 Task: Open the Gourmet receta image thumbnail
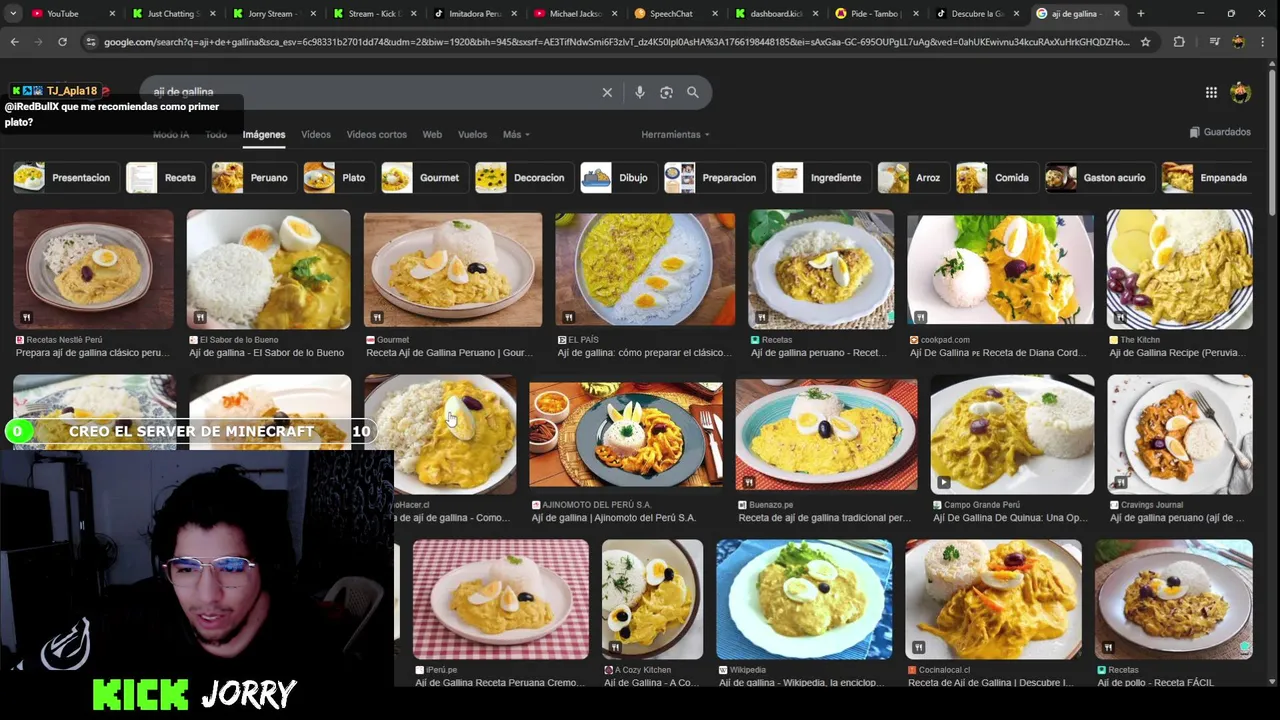click(453, 269)
